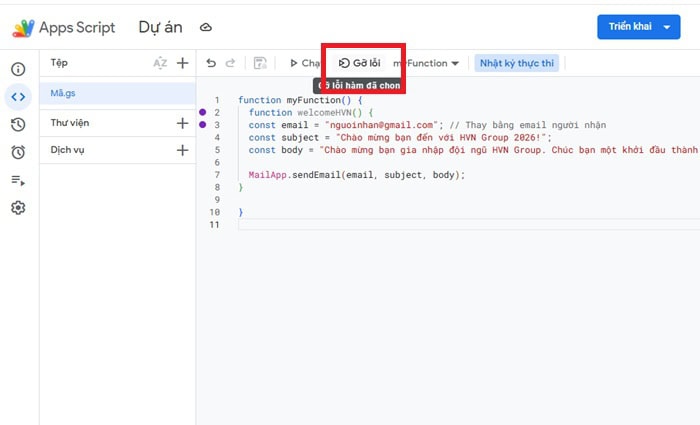The image size is (700, 425).
Task: Click the Dự án project title
Action: (160, 28)
